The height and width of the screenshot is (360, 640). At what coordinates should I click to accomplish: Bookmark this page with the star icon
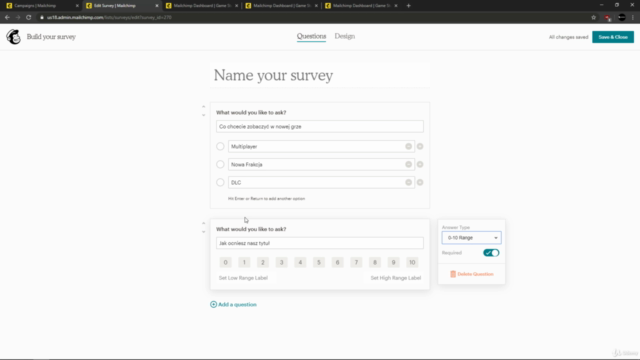click(593, 18)
